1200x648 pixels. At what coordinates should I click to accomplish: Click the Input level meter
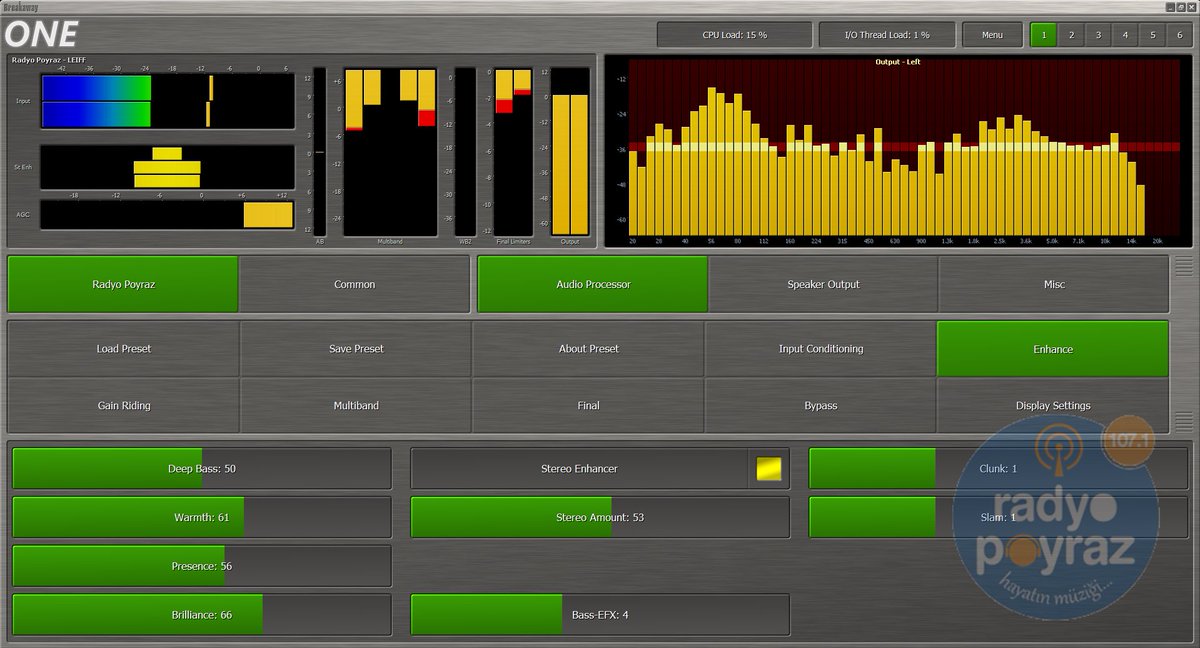[168, 101]
